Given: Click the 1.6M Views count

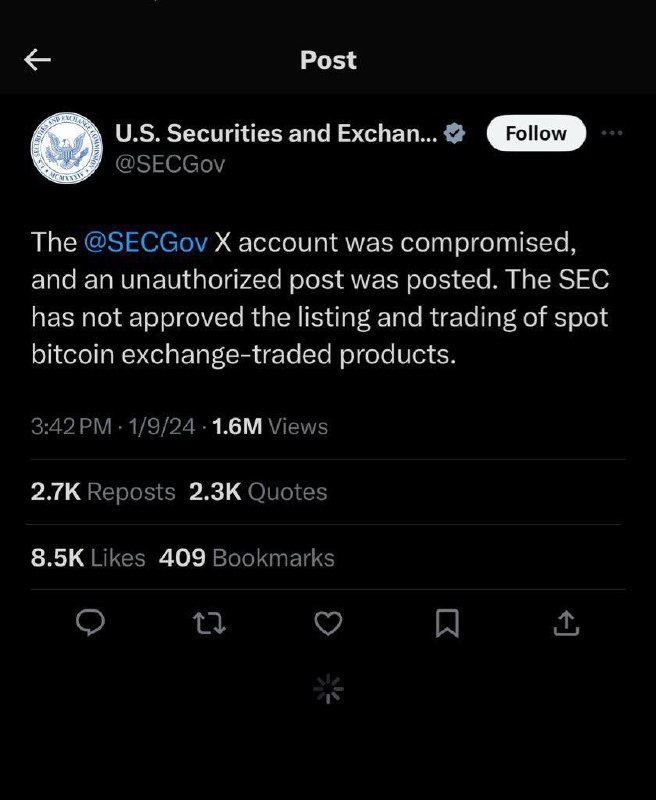Looking at the screenshot, I should 270,427.
